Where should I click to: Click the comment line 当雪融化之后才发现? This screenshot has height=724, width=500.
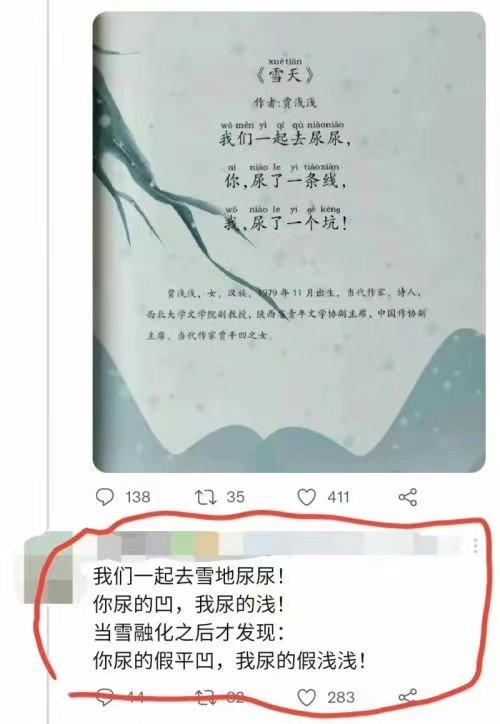pyautogui.click(x=189, y=632)
